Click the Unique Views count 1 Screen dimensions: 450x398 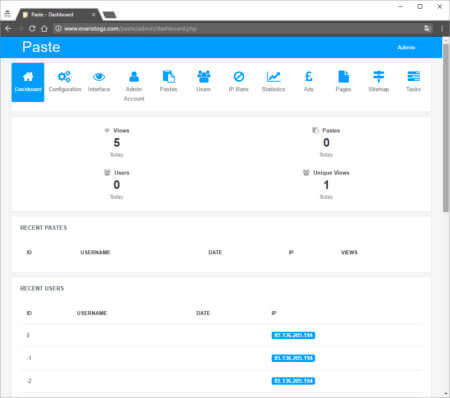pos(326,185)
